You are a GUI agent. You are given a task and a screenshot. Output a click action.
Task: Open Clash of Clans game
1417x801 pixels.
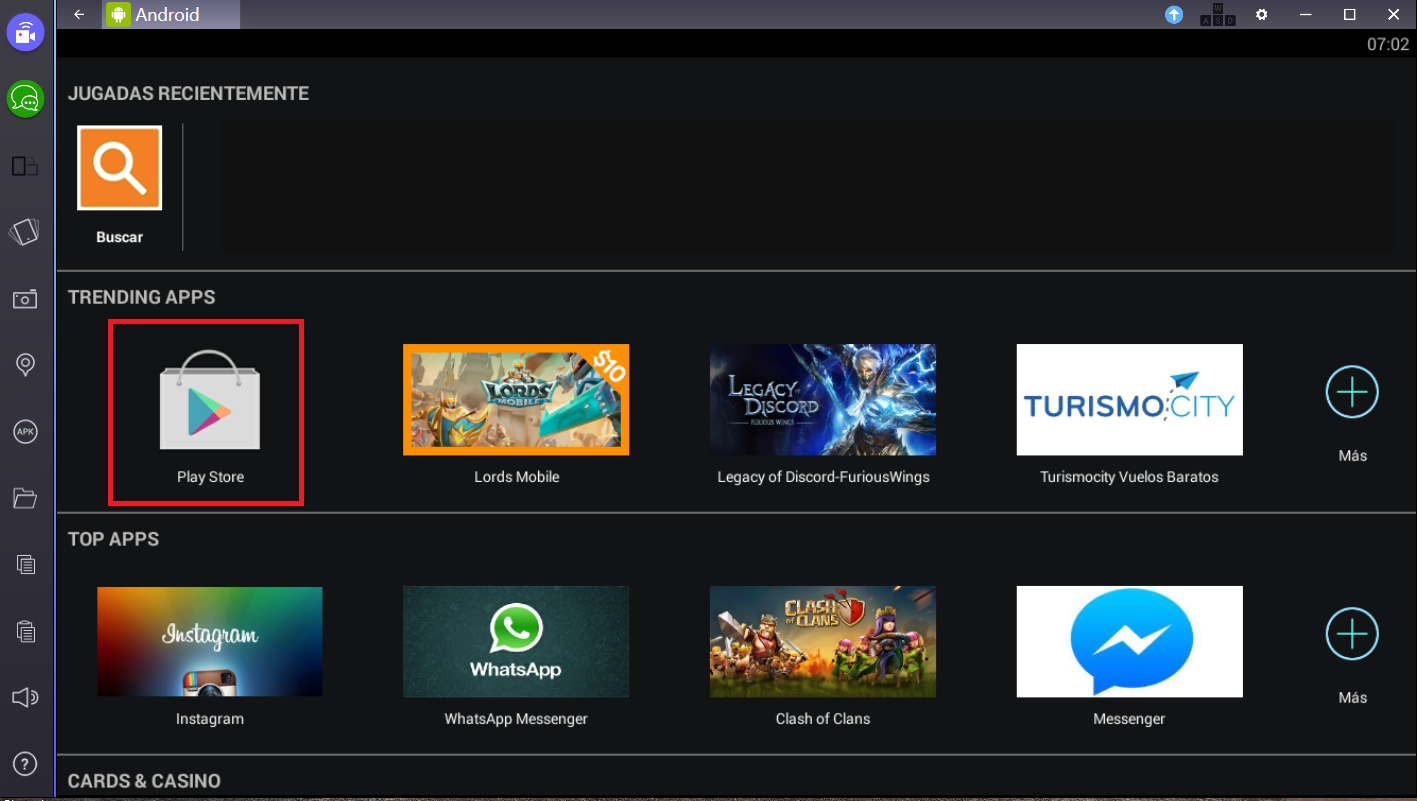point(823,642)
